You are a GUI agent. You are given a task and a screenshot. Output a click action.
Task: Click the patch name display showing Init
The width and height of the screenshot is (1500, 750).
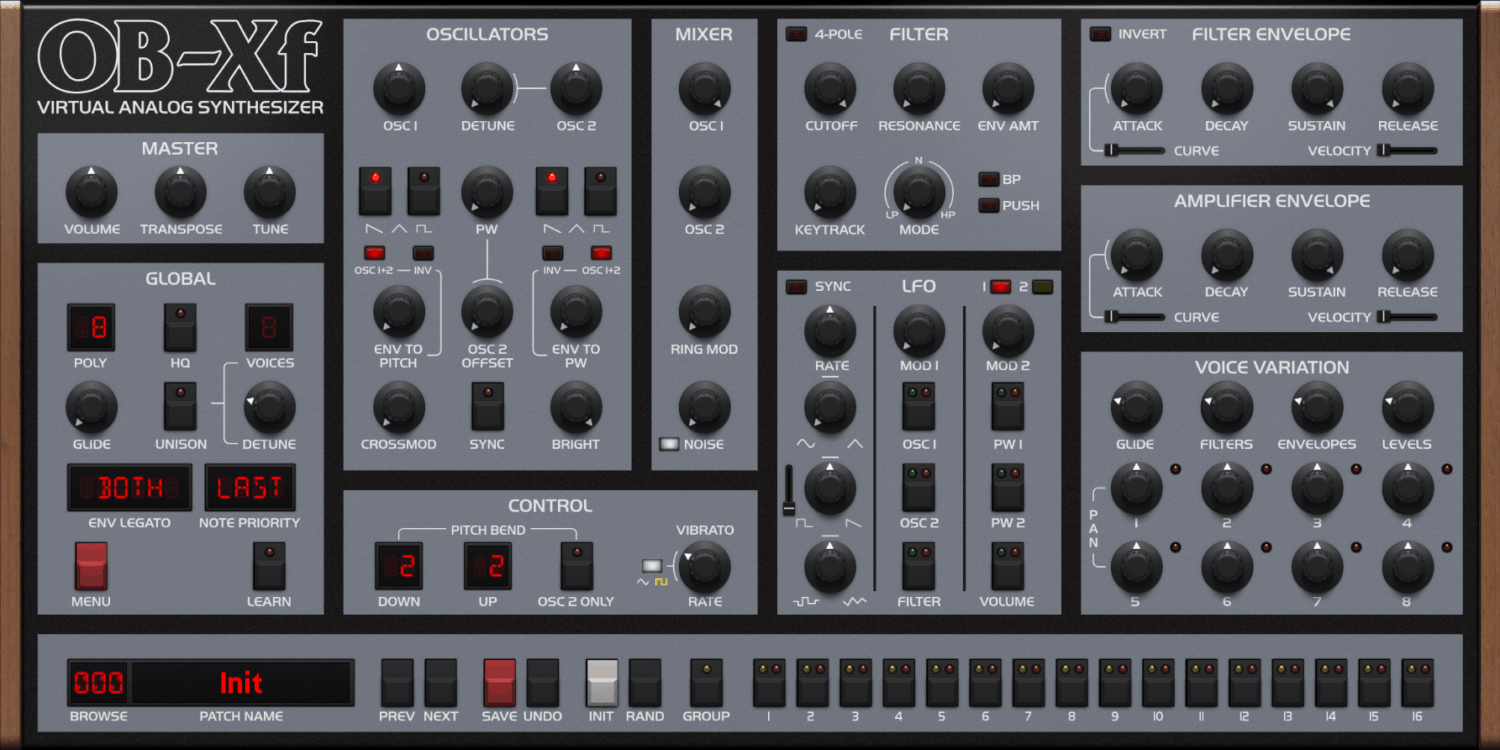240,683
